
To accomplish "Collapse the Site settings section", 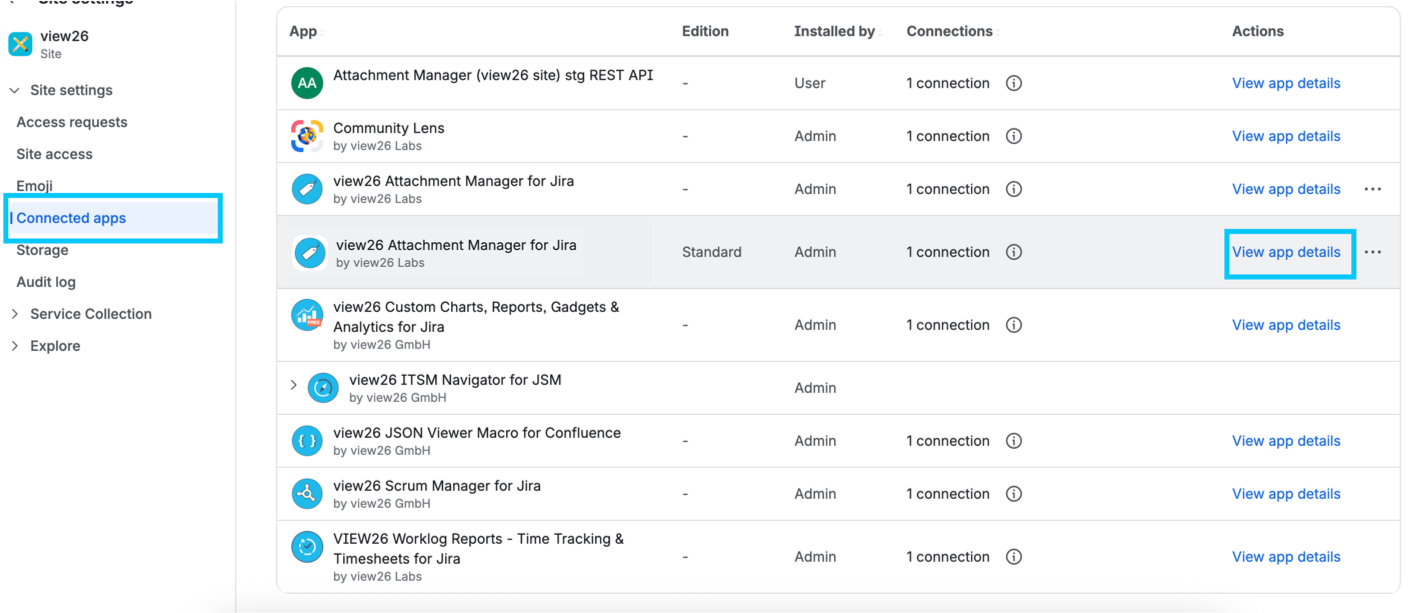I will 15,90.
